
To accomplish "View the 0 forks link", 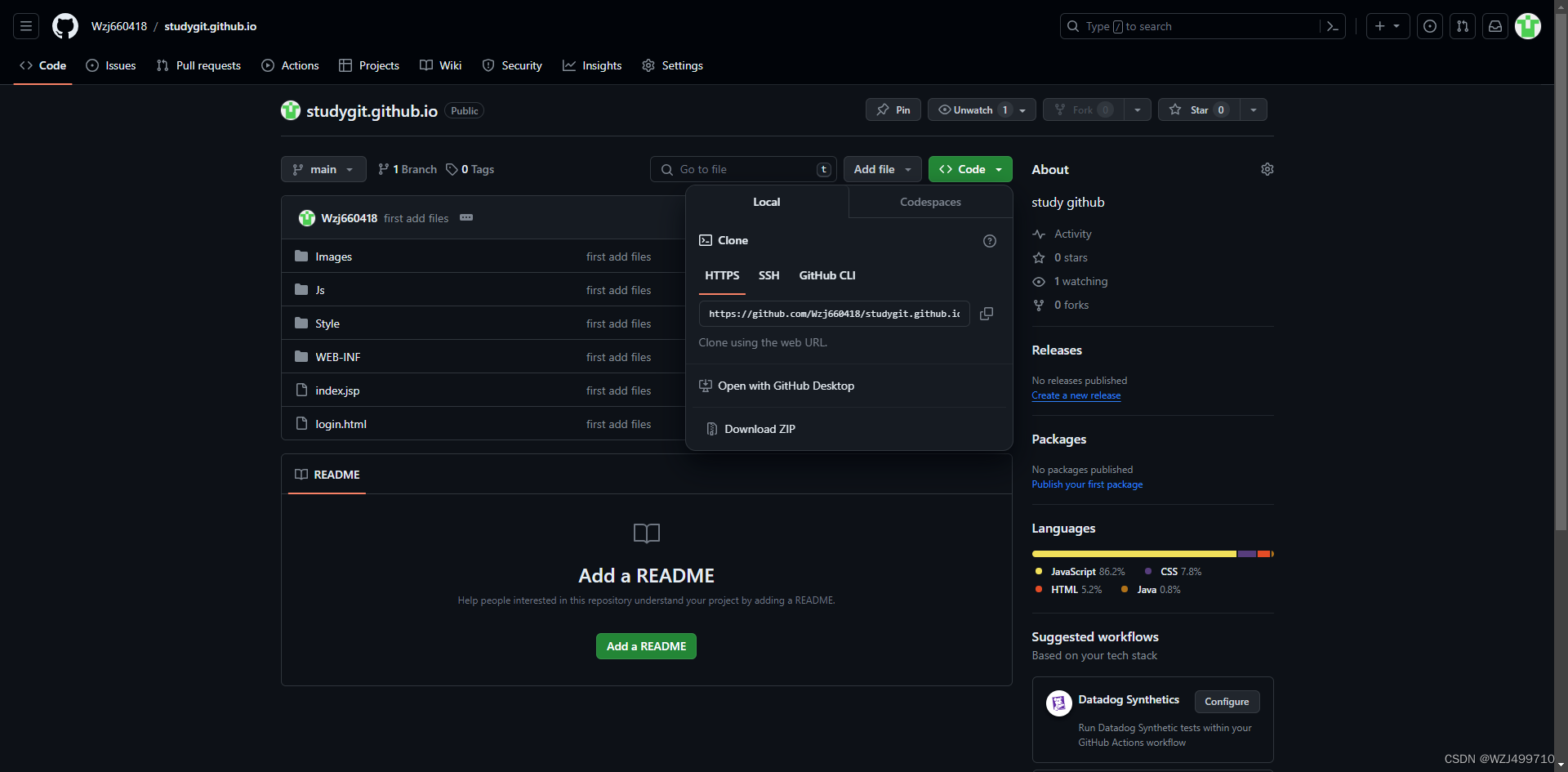I will (1061, 305).
